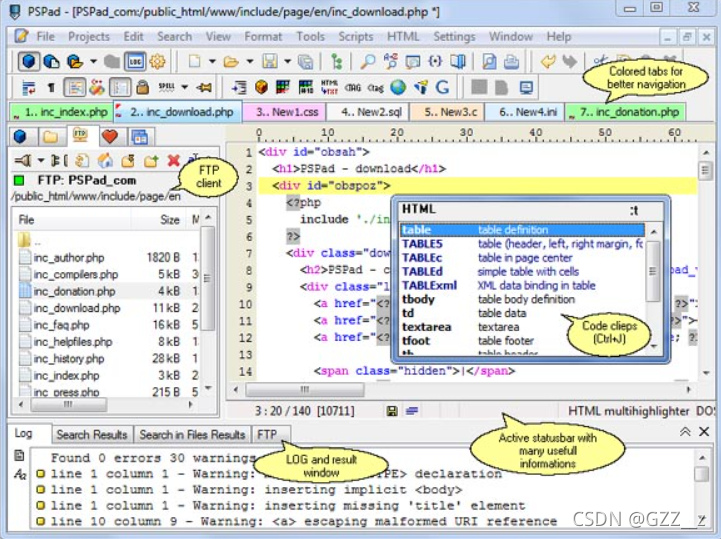Open the Settings menu
This screenshot has height=539, width=721.
coord(454,36)
